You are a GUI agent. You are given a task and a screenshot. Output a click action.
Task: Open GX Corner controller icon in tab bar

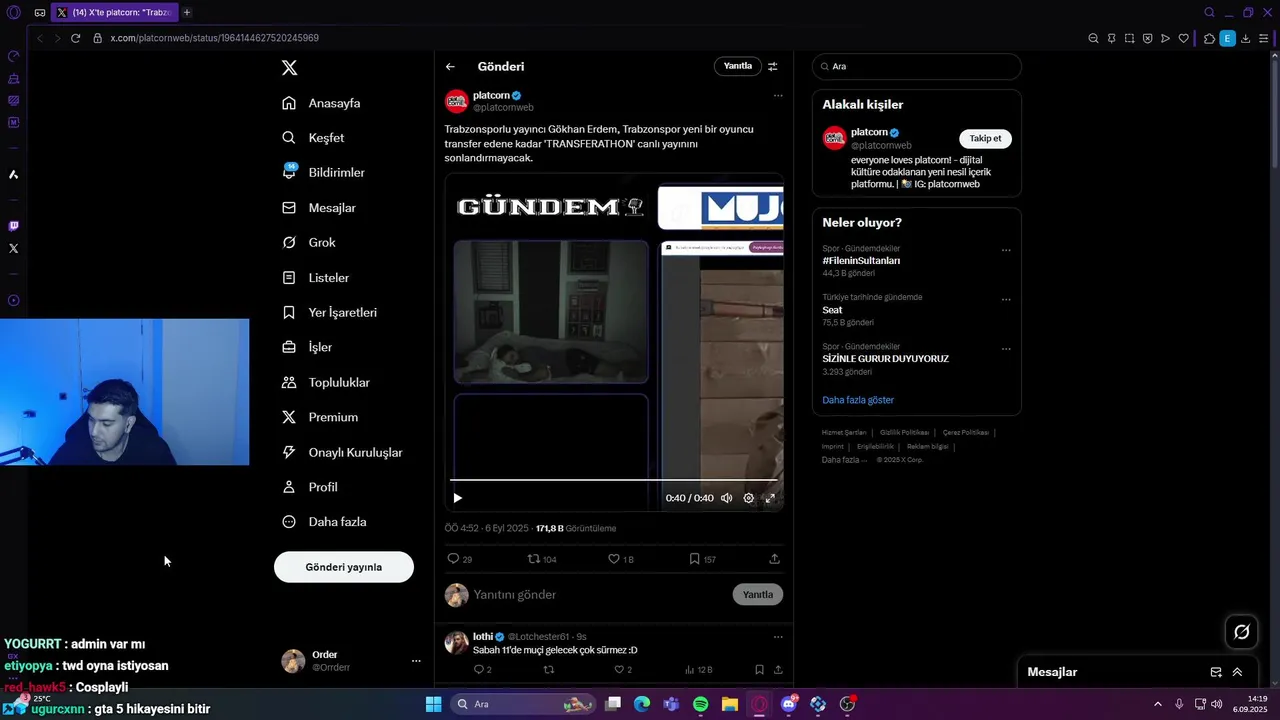(39, 13)
